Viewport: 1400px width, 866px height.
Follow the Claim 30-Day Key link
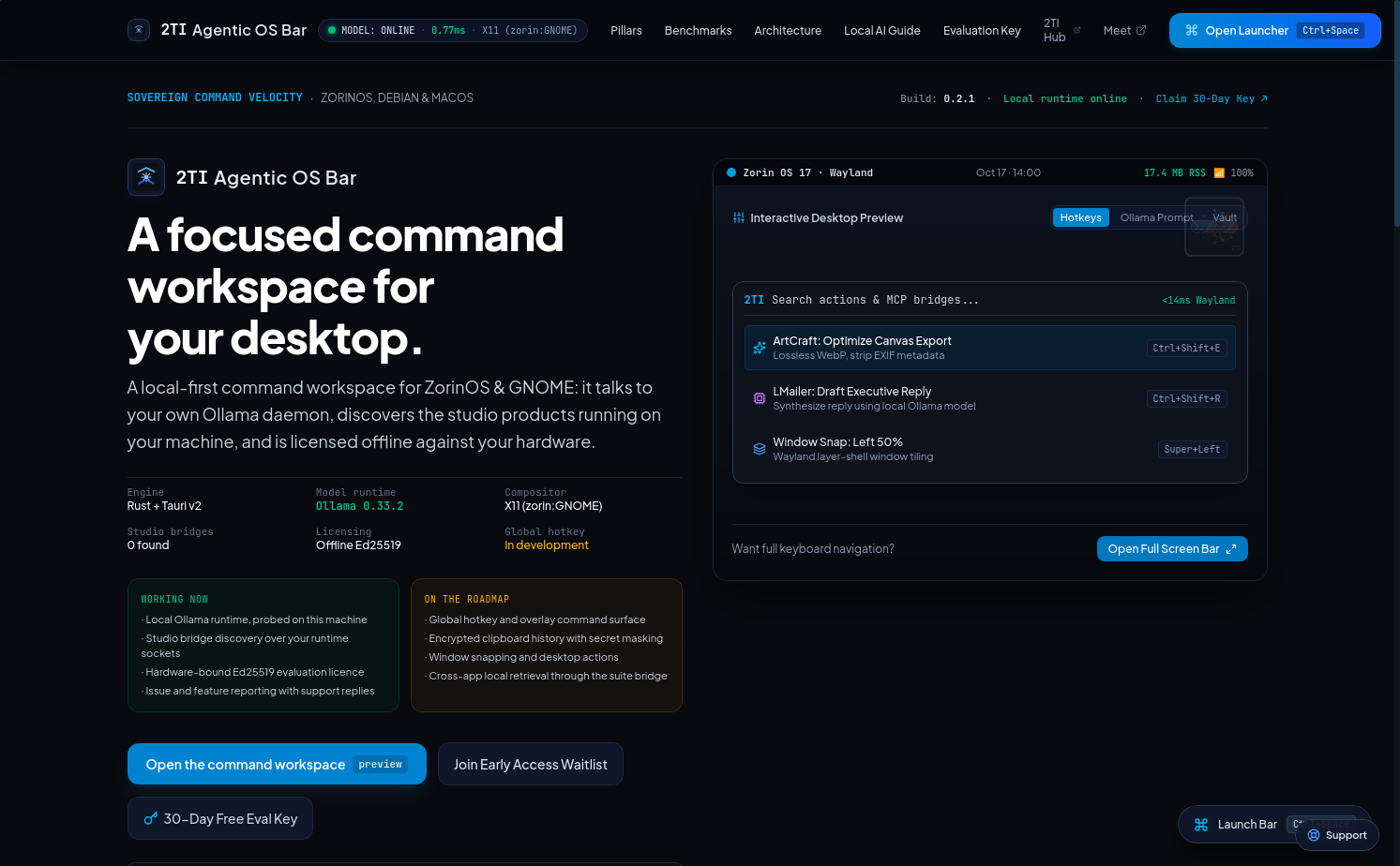1212,98
